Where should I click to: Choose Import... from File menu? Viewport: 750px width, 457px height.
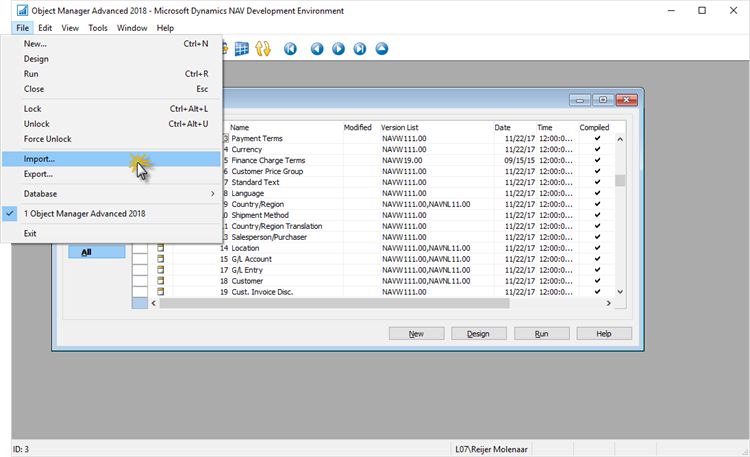[x=111, y=159]
